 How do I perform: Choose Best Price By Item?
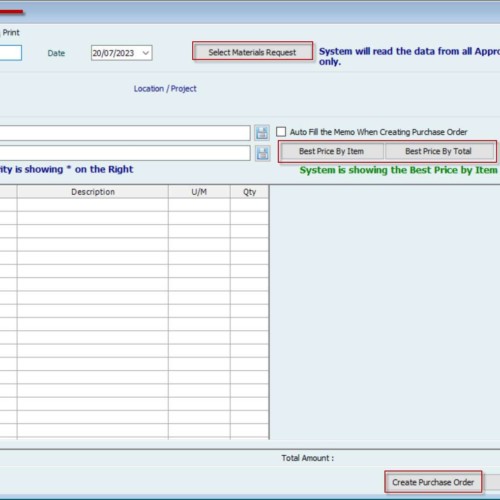click(331, 151)
